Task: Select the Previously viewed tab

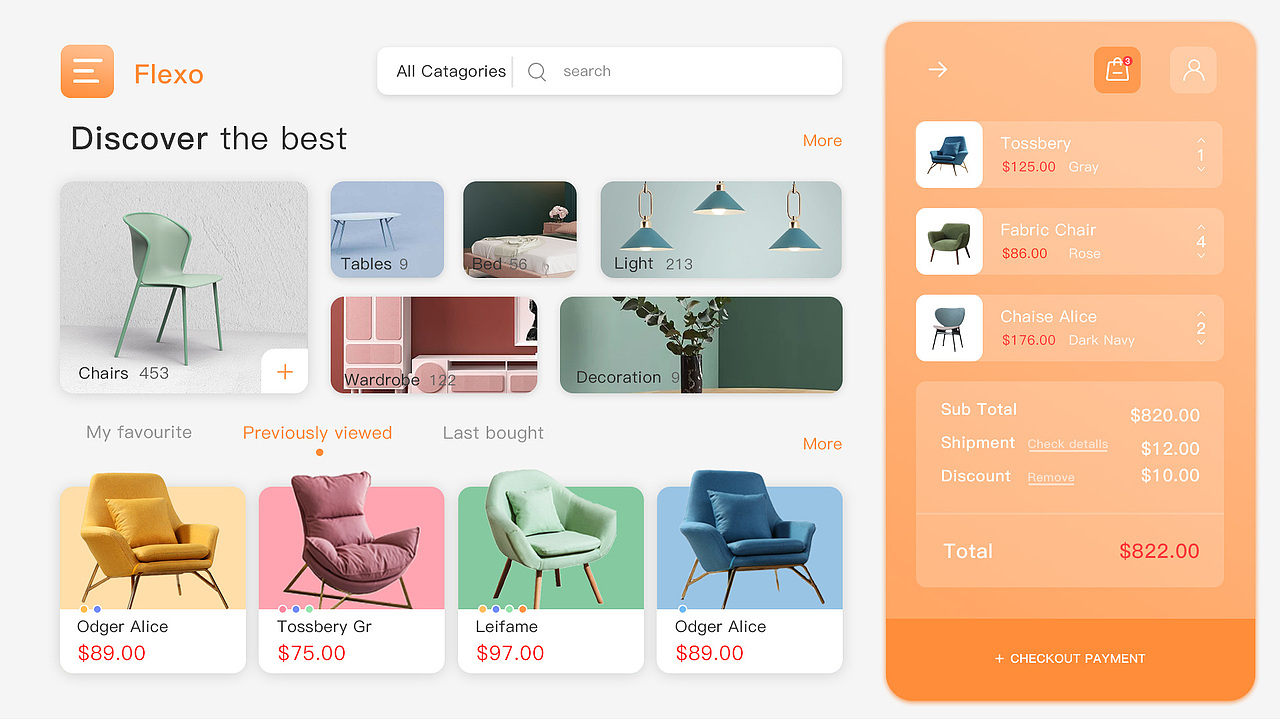Action: (x=317, y=433)
